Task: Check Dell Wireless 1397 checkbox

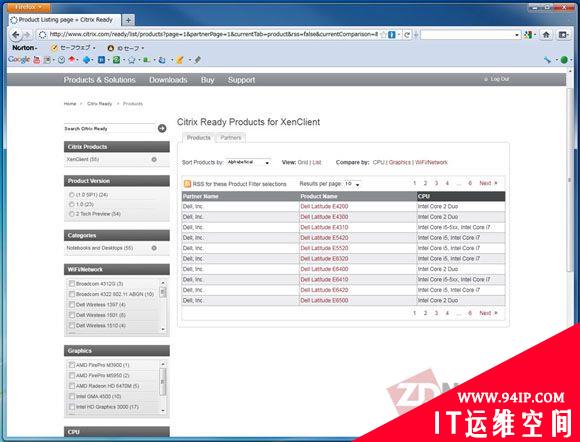Action: coord(72,304)
